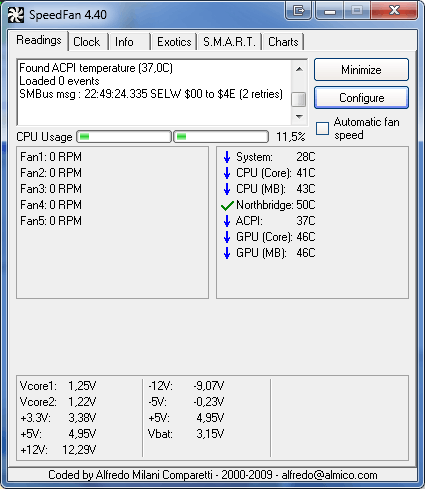Screen dimensions: 425x489
Task: Click the +12V: 12,29V voltage reading
Action: pos(58,450)
